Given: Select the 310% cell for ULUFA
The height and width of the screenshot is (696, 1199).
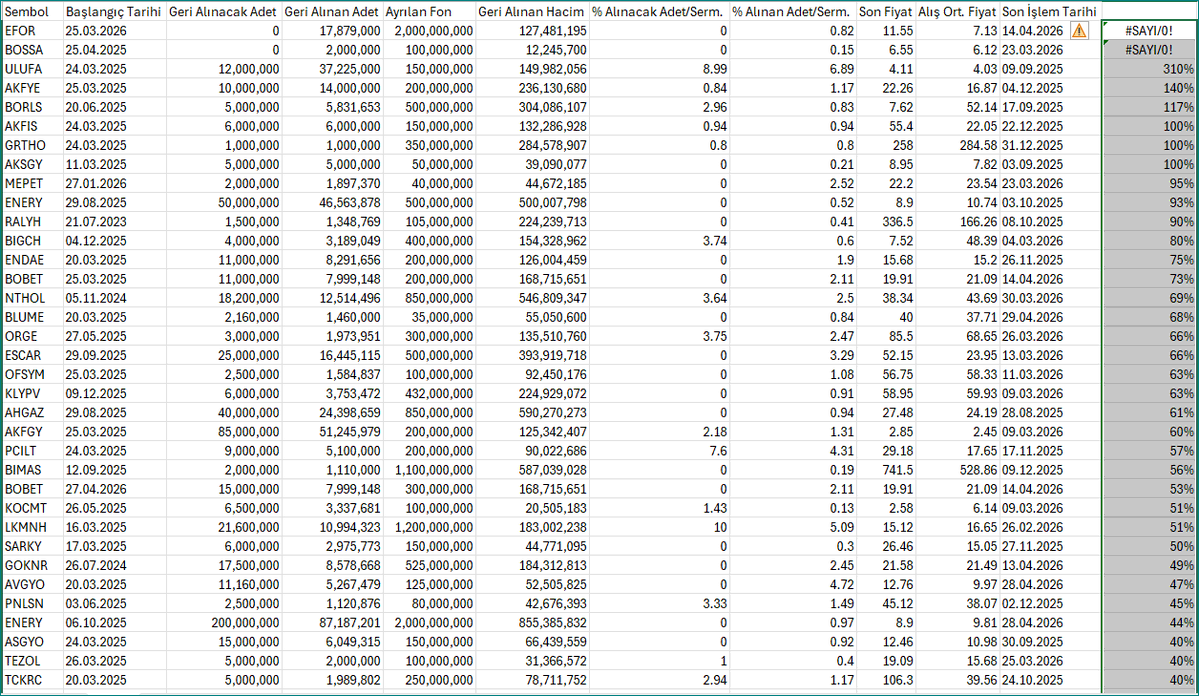Looking at the screenshot, I should click(1149, 69).
